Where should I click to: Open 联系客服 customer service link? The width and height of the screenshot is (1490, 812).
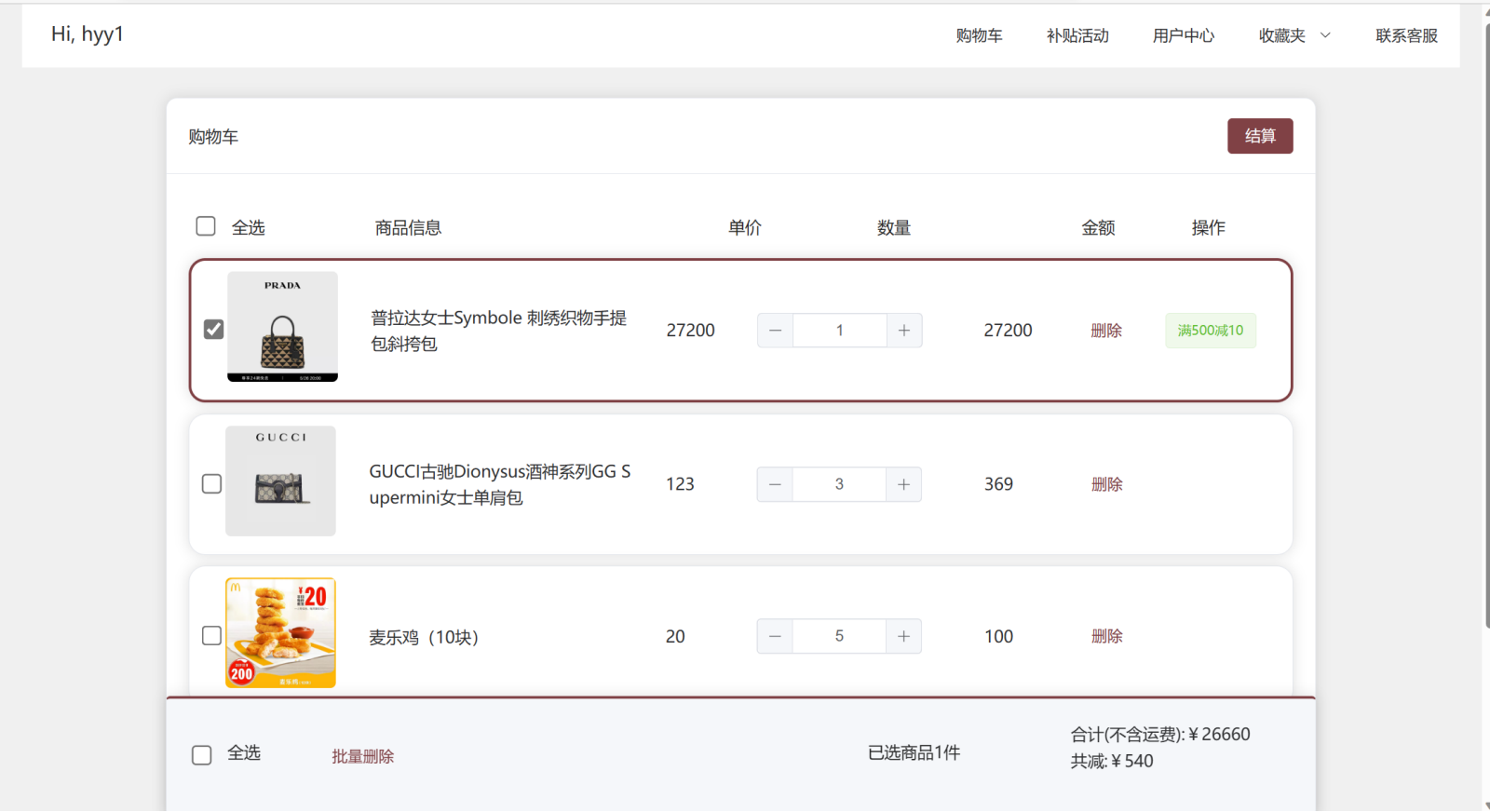1406,35
